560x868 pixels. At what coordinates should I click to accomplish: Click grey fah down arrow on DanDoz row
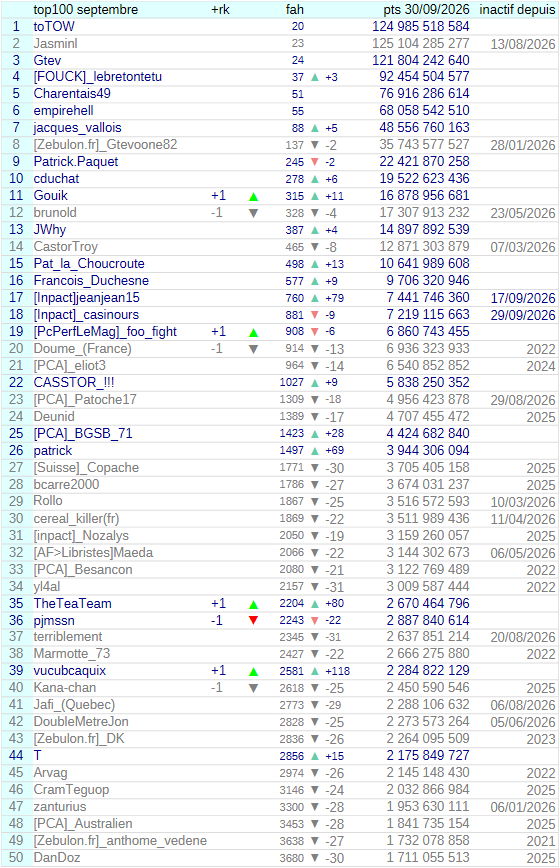tap(315, 858)
